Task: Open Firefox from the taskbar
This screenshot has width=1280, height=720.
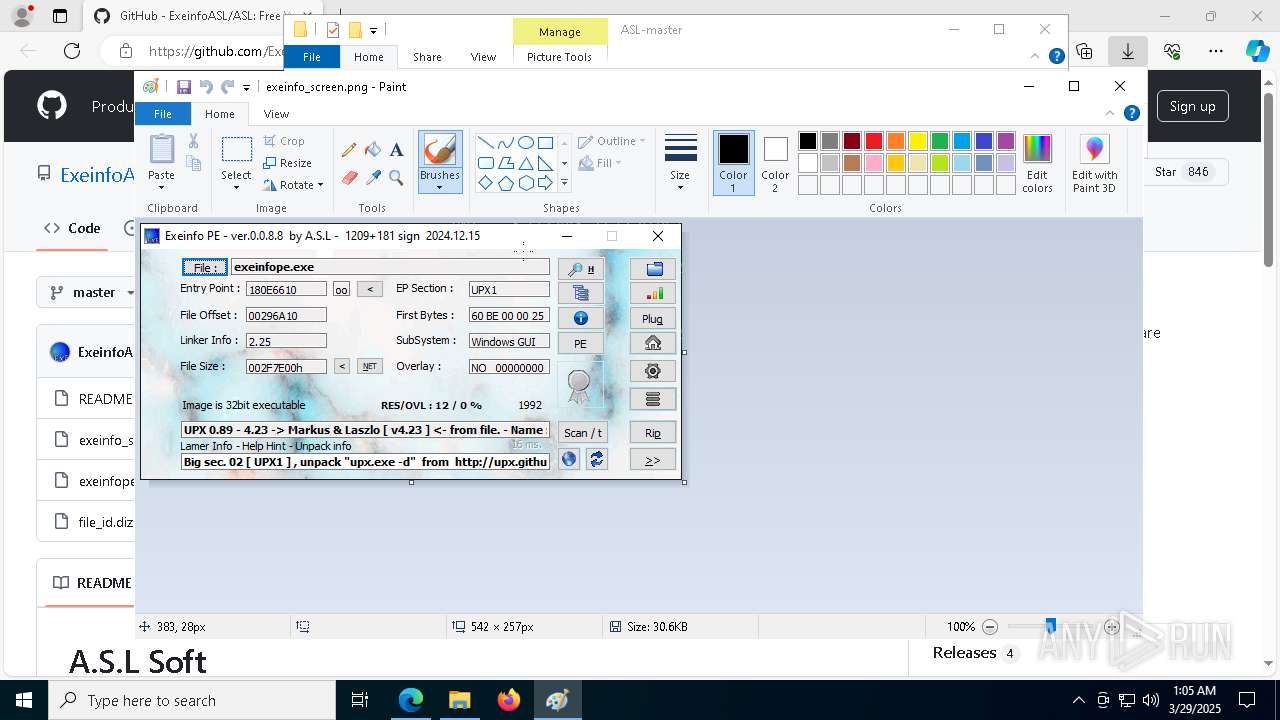Action: (508, 700)
